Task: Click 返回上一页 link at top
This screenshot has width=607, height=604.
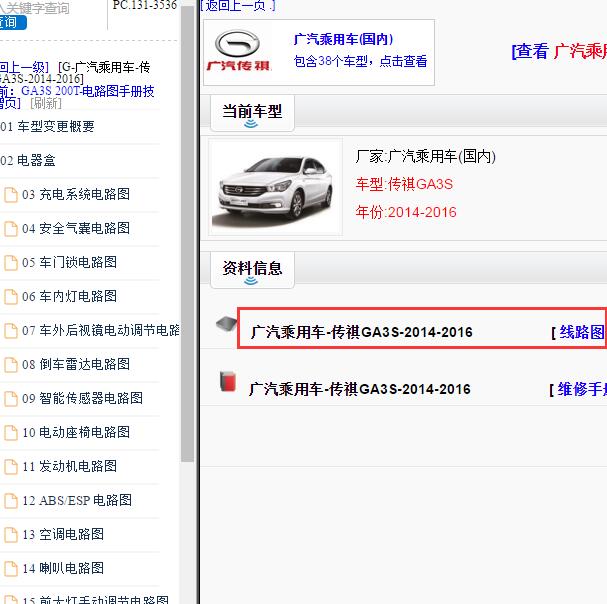Action: (x=237, y=5)
